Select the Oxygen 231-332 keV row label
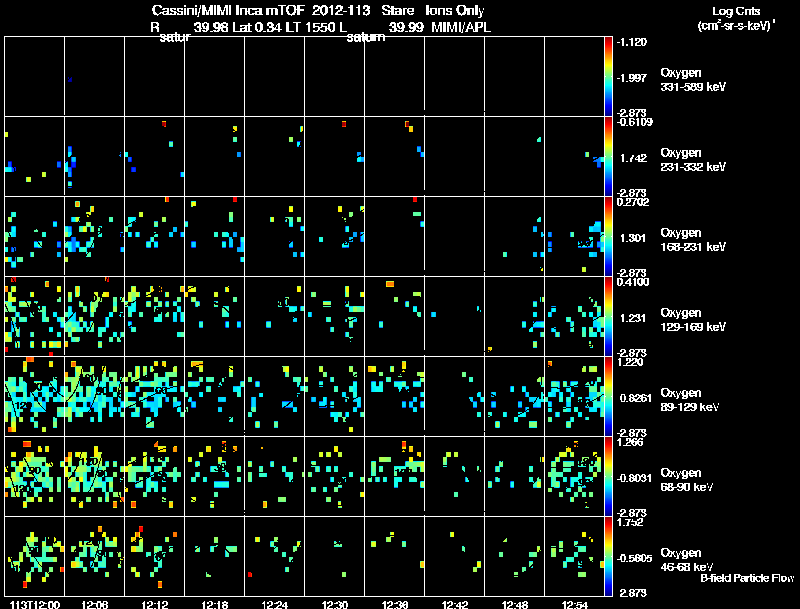The height and width of the screenshot is (609, 800). point(693,160)
